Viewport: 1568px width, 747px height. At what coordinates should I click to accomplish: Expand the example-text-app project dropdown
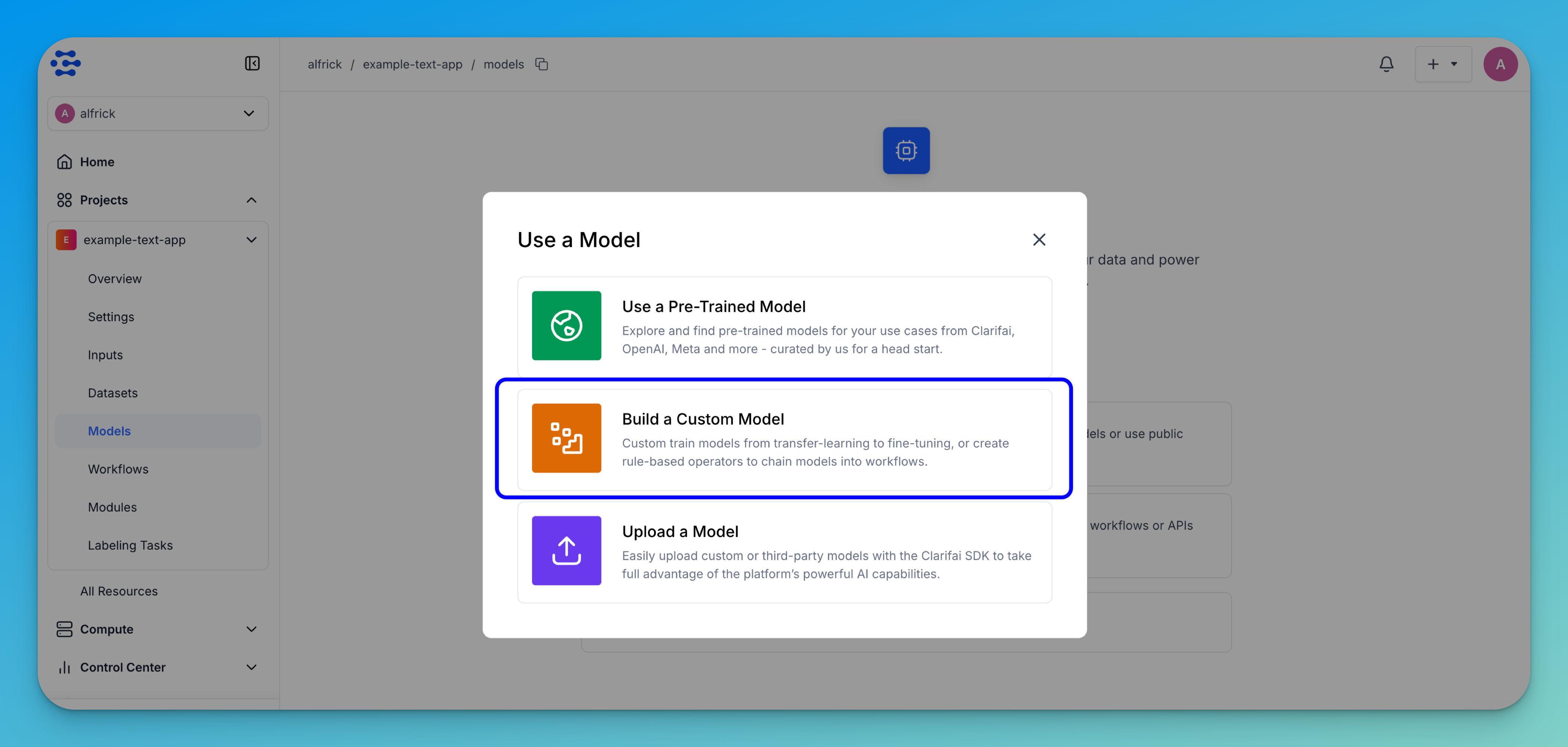tap(251, 240)
